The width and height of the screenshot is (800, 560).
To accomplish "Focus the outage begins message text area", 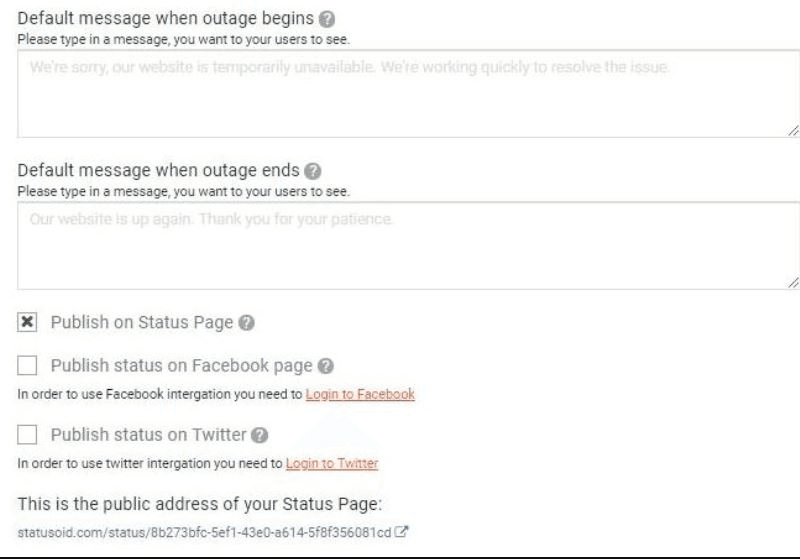I will click(x=409, y=94).
